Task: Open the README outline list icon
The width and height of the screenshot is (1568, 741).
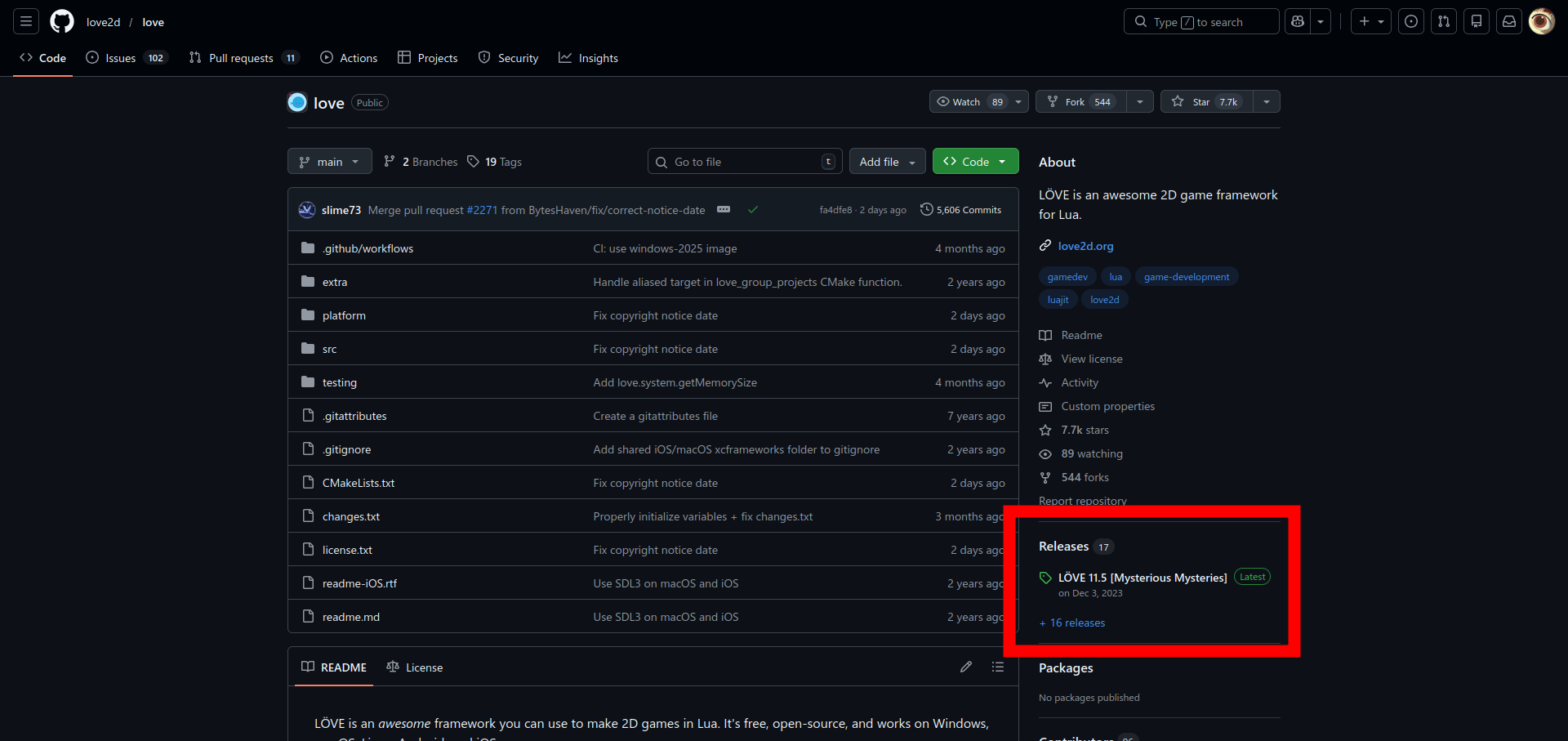Action: click(x=998, y=667)
